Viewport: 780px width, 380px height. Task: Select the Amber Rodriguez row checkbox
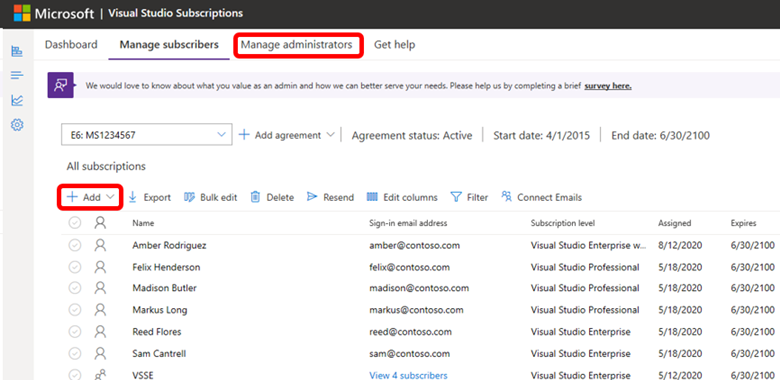click(75, 245)
